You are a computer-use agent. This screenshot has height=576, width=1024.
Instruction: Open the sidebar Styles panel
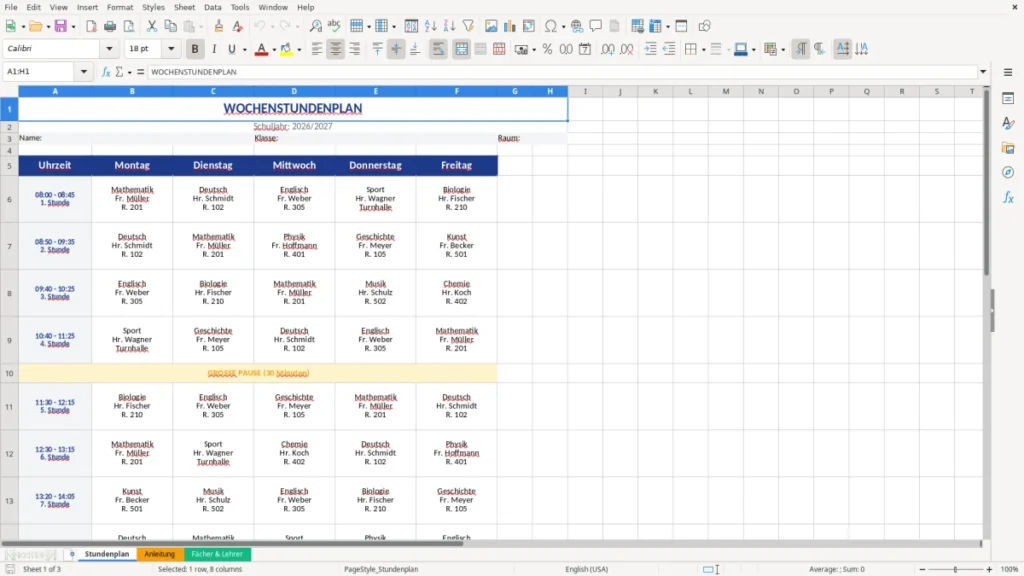(x=1008, y=123)
